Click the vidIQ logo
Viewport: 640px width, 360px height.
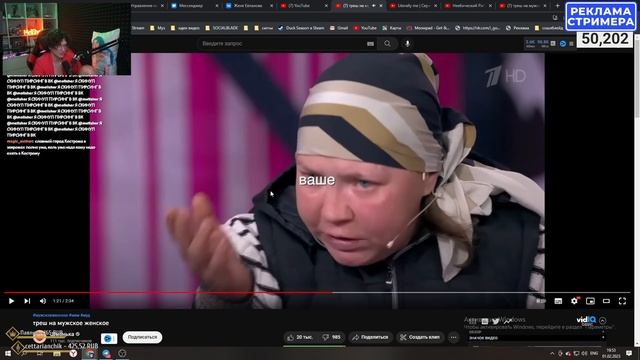coord(586,320)
